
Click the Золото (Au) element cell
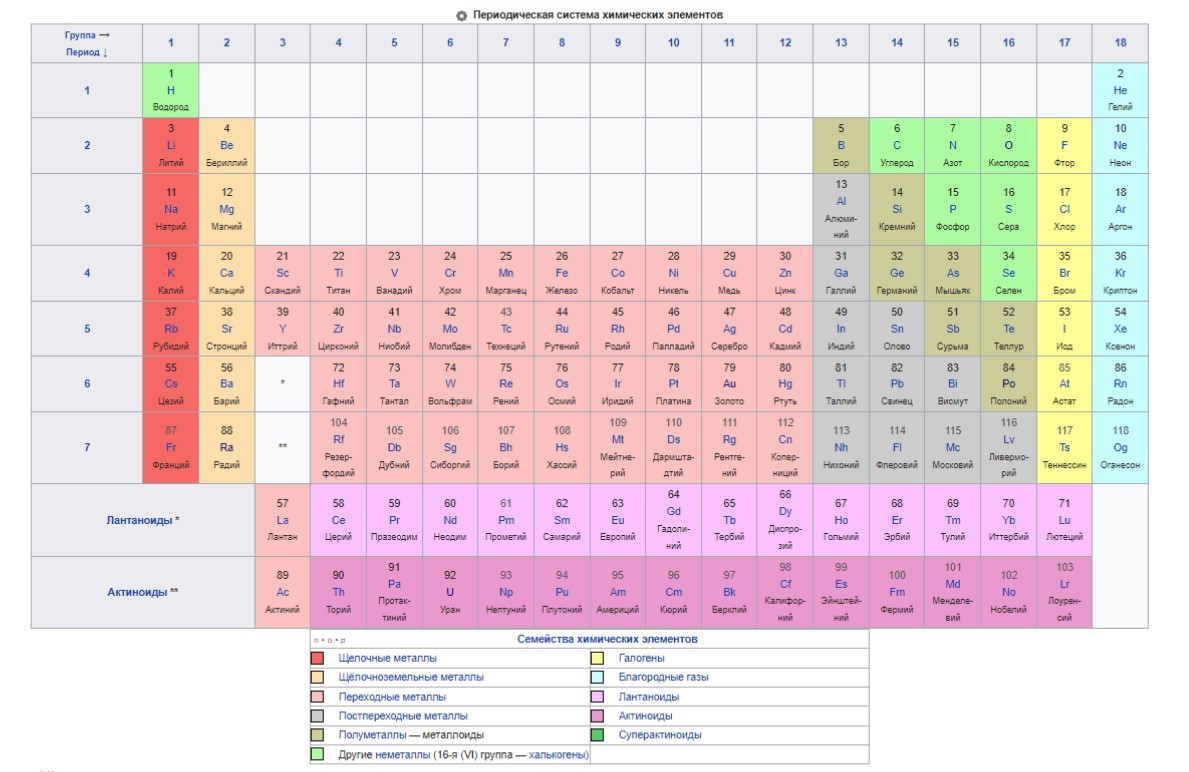pos(729,384)
